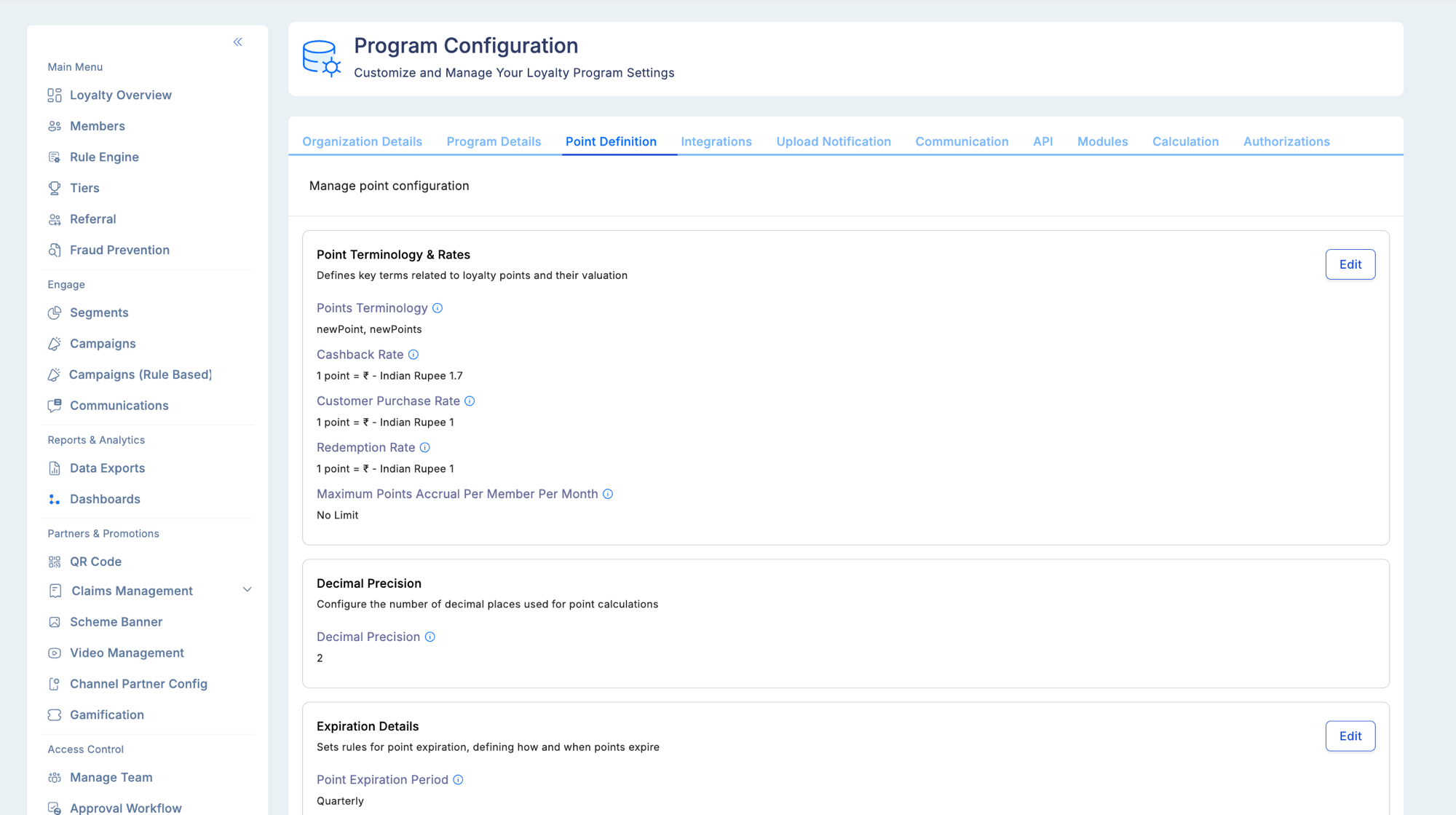Click the Decimal Precision value 2

click(x=320, y=658)
